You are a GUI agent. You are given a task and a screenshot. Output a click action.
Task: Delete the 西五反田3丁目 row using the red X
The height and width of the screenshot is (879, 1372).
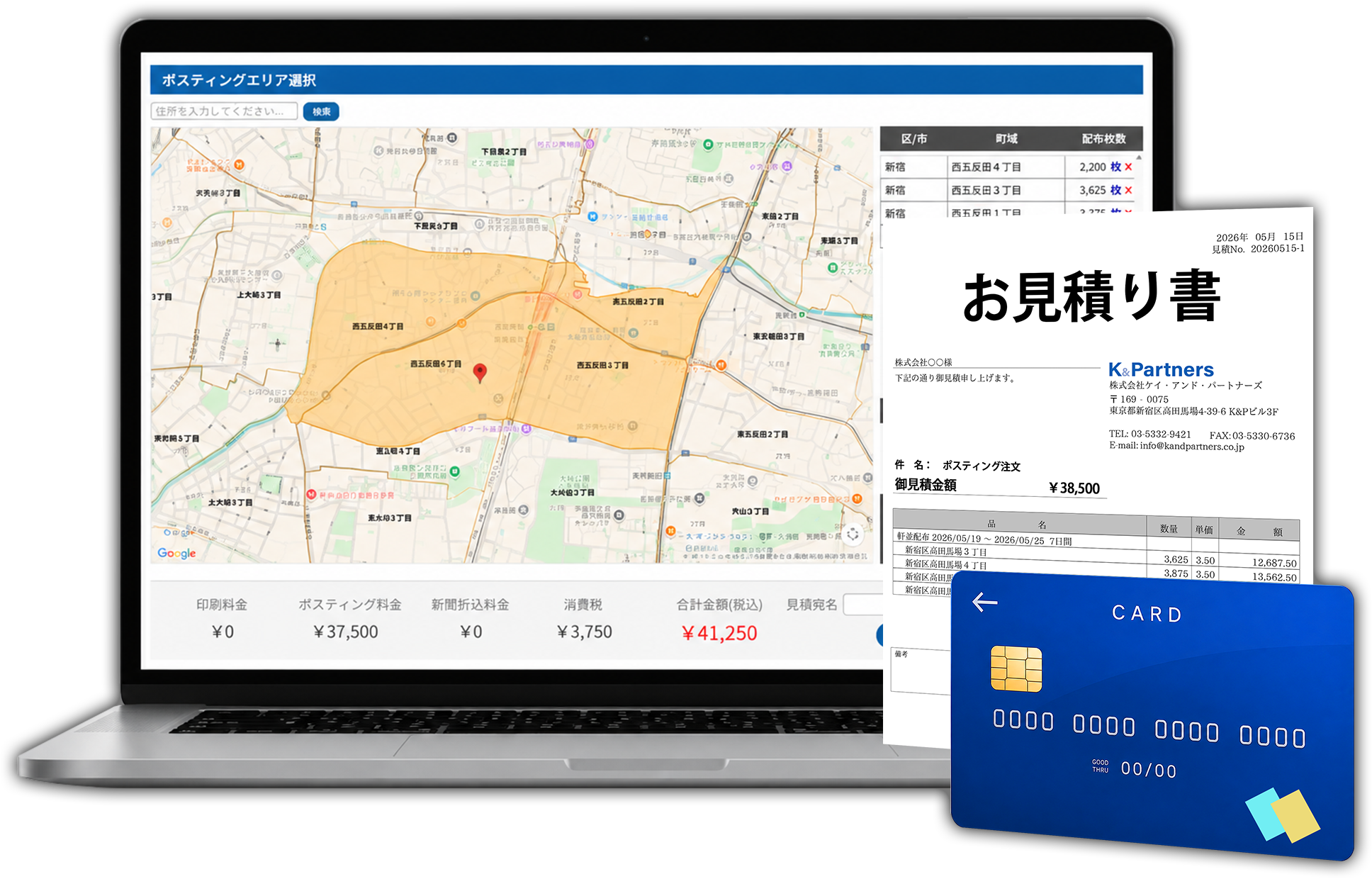[1128, 191]
